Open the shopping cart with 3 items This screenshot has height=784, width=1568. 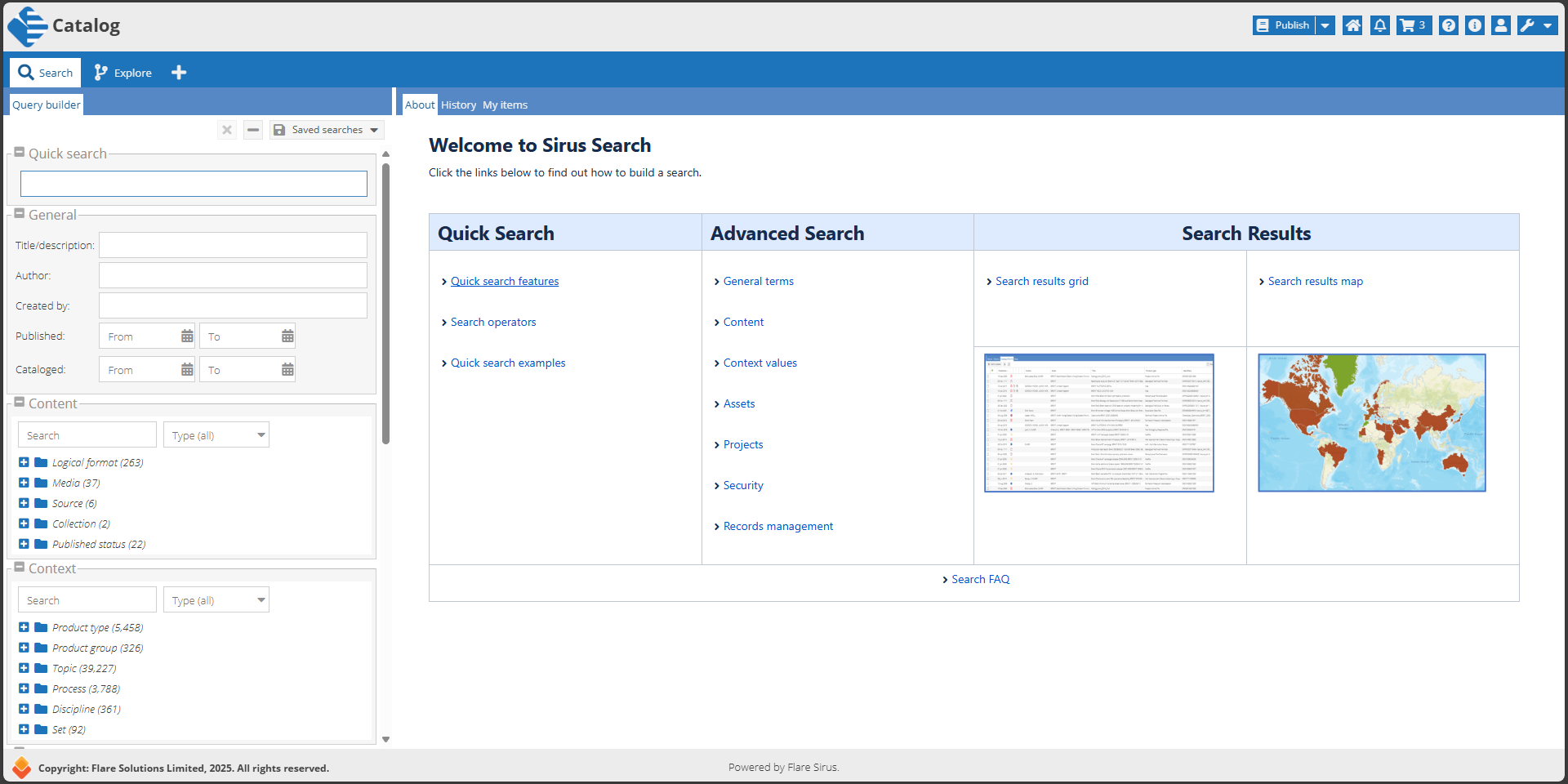1414,25
